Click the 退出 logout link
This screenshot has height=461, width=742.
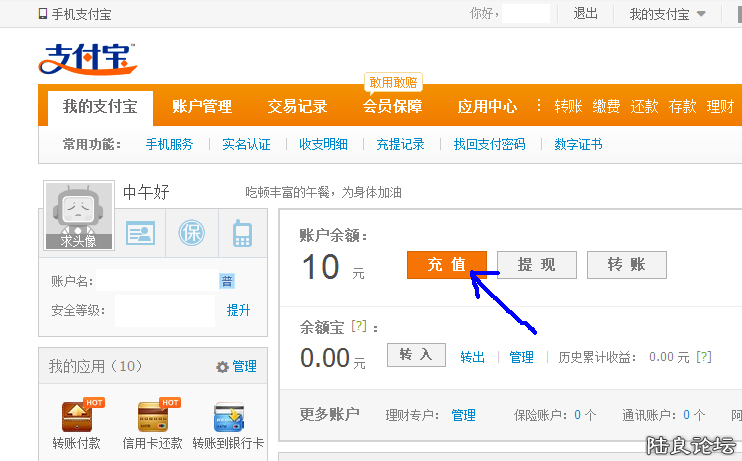(585, 14)
